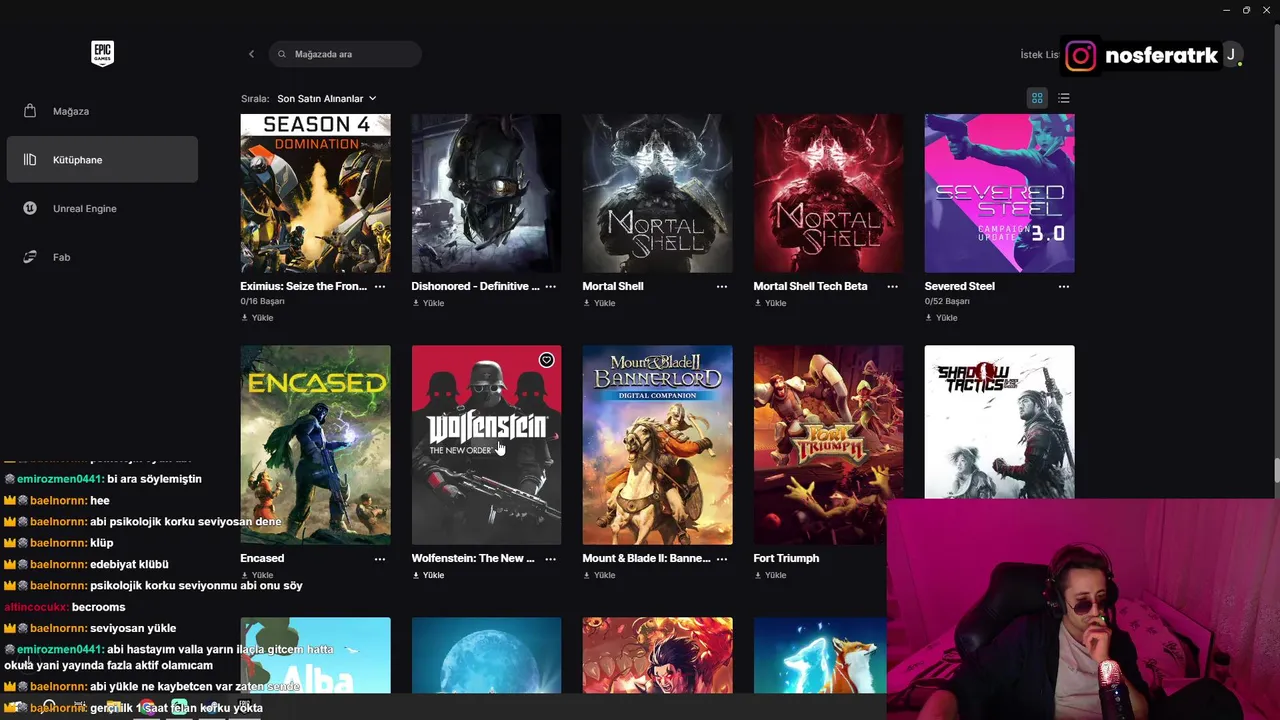This screenshot has width=1280, height=720.
Task: Install Dishonored with Yükle
Action: coord(428,303)
